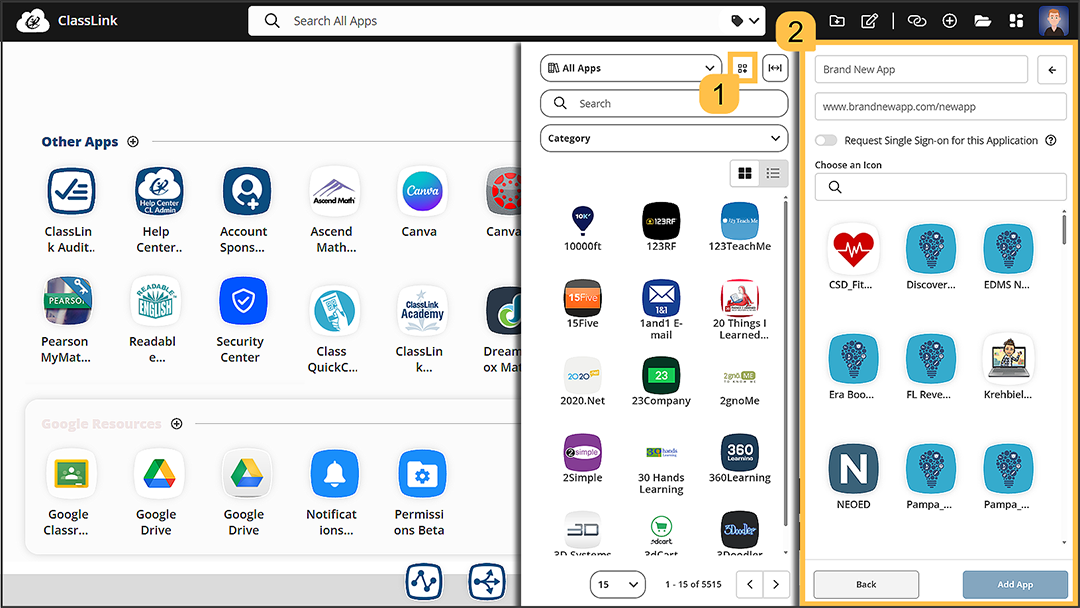Toggle Request Single Sign-on switch

pos(826,140)
